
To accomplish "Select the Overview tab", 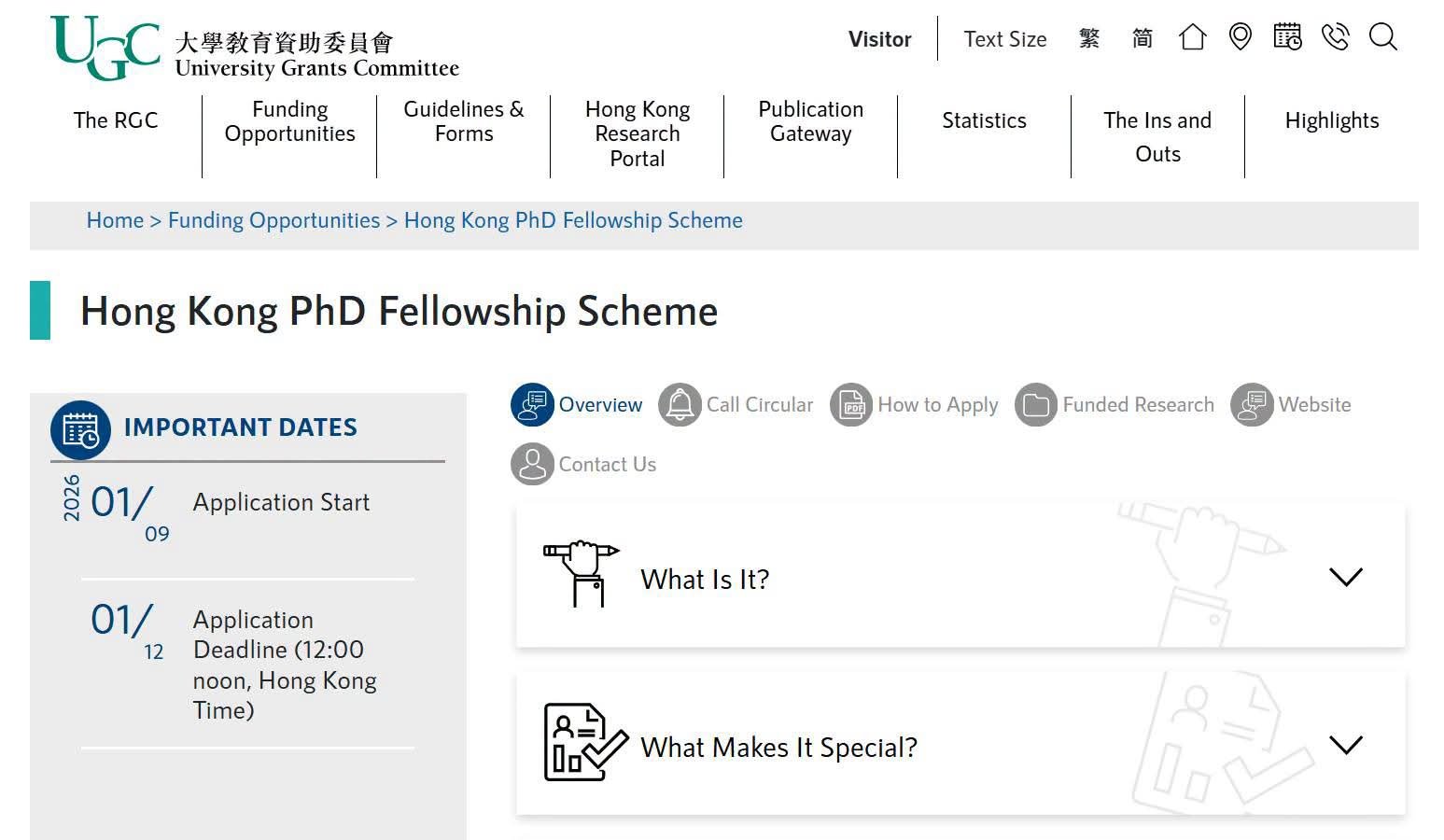I will click(x=577, y=405).
